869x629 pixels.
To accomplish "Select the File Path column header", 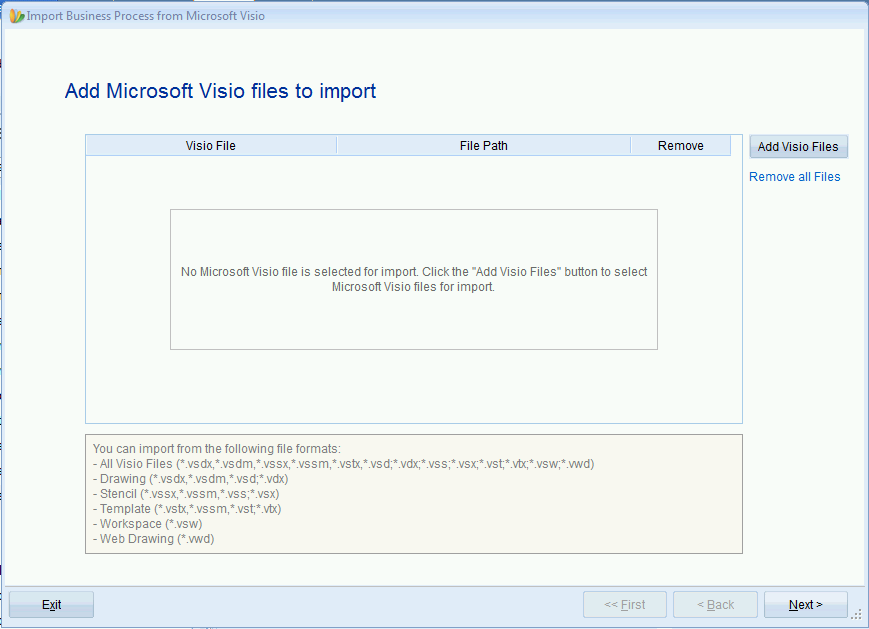I will click(x=483, y=146).
